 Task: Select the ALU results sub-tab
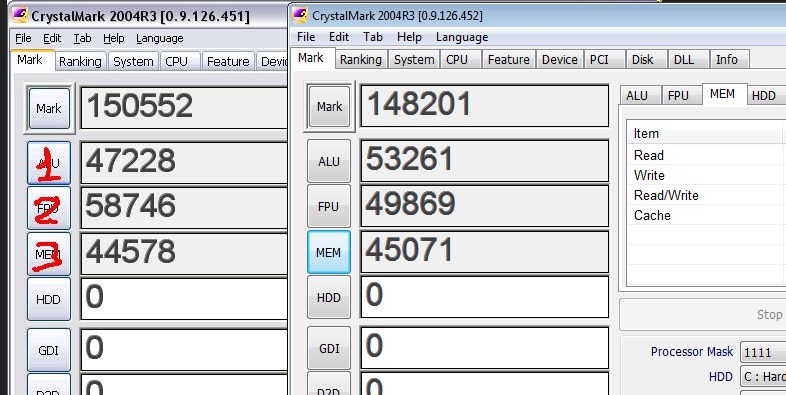tap(637, 95)
